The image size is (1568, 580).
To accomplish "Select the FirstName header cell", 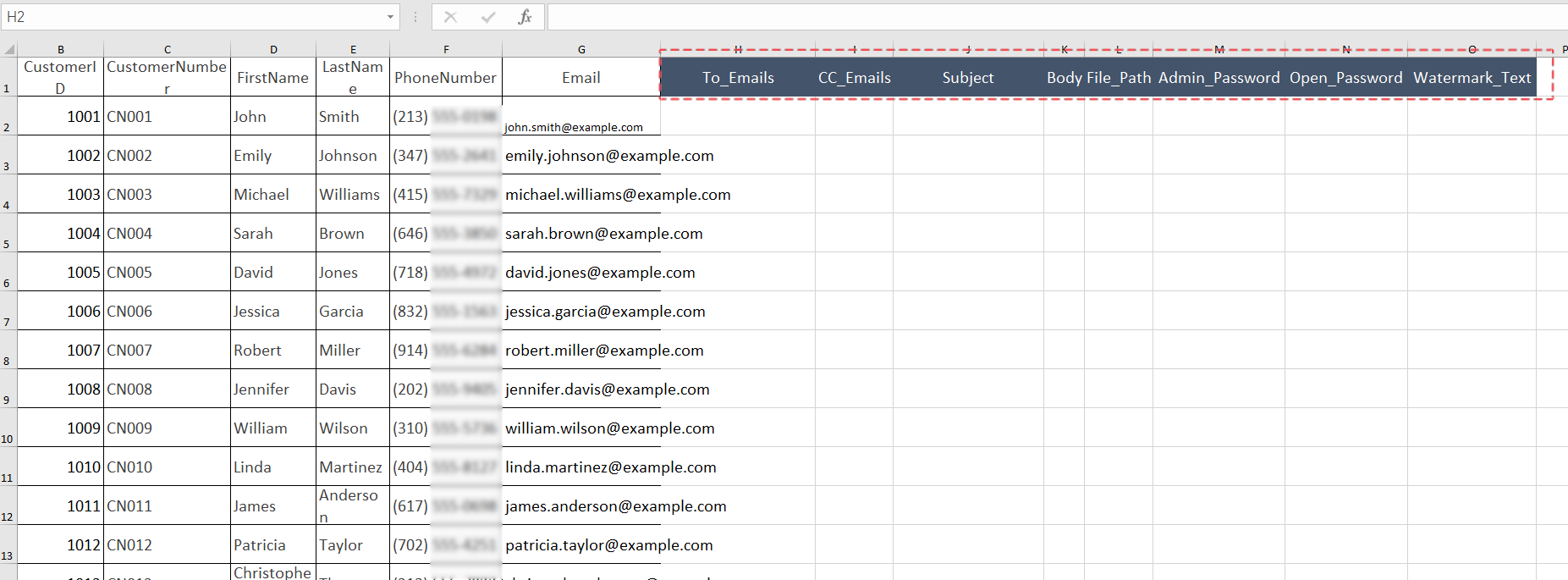I will pos(273,77).
